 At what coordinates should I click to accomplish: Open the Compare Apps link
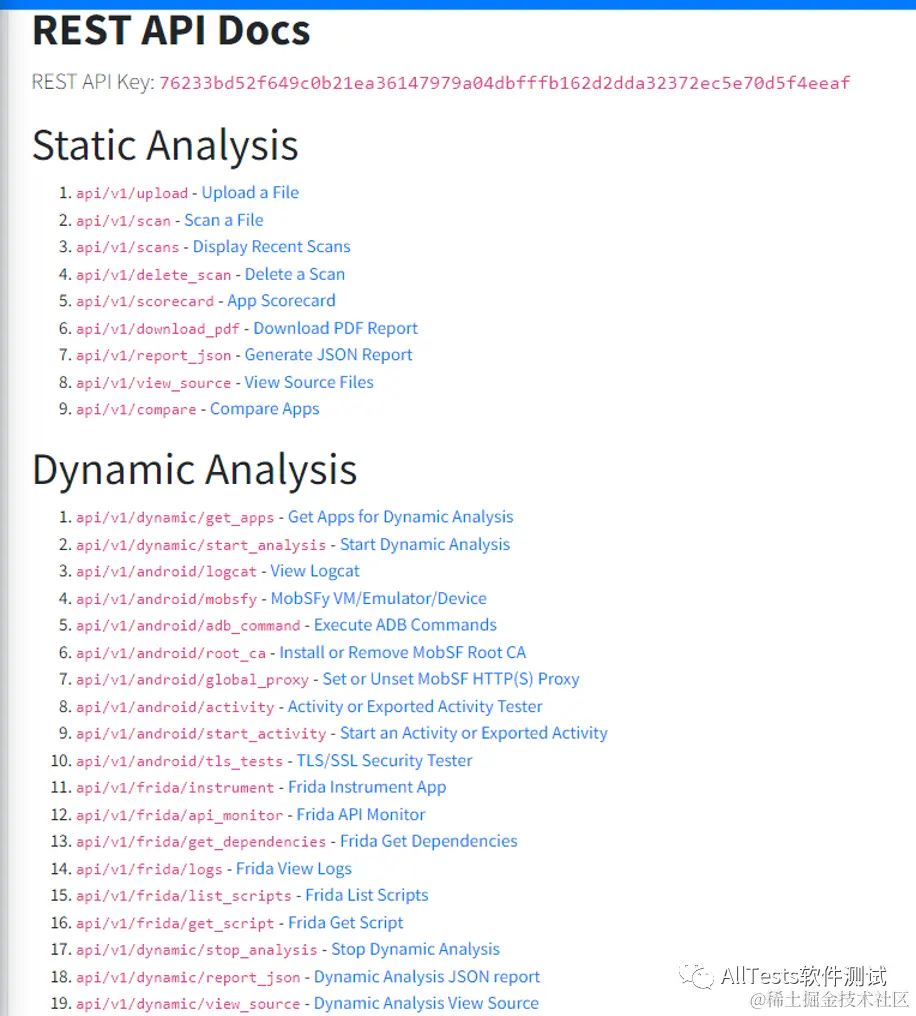264,409
